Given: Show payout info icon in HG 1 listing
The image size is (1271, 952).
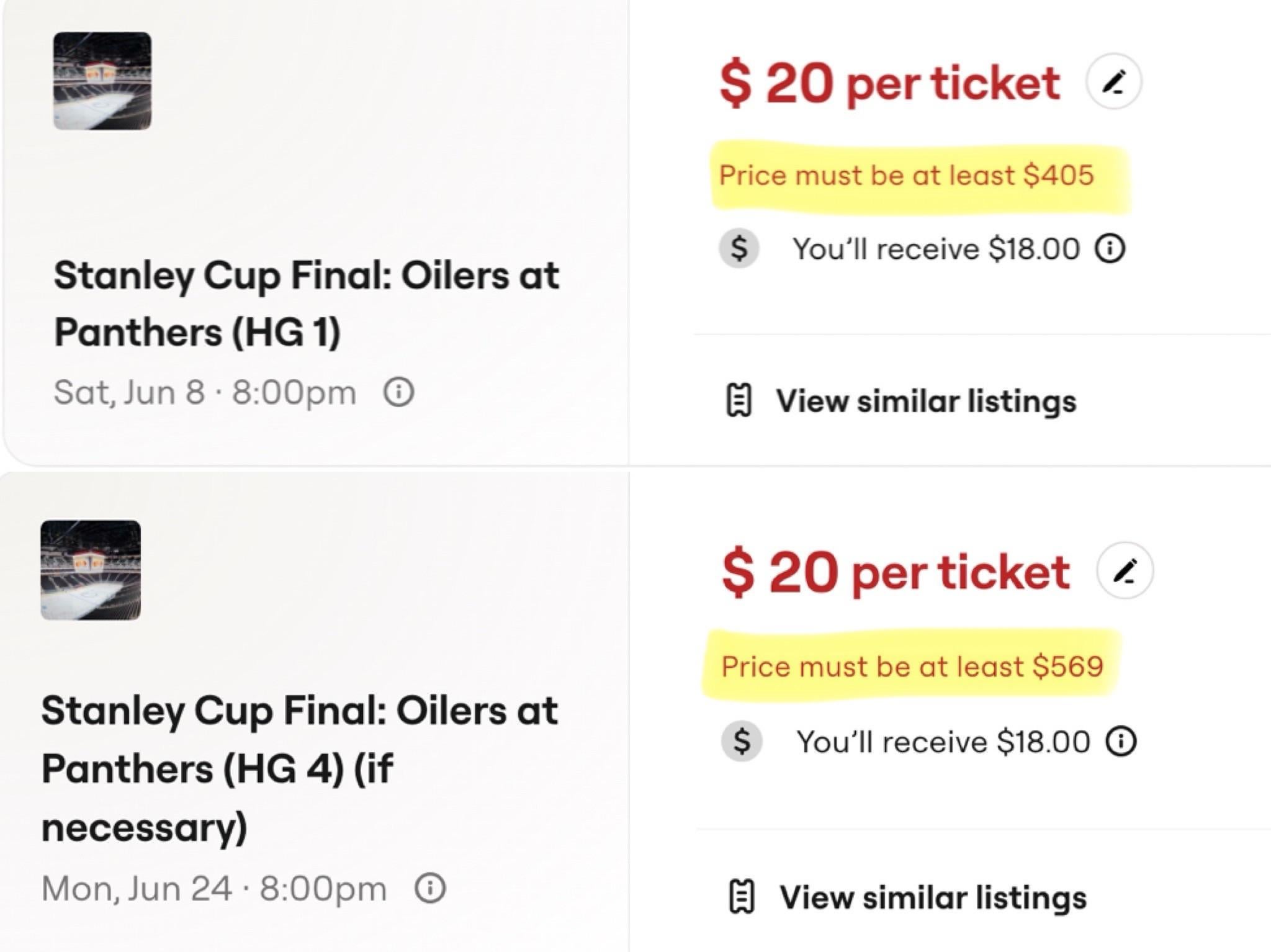Looking at the screenshot, I should click(1110, 249).
